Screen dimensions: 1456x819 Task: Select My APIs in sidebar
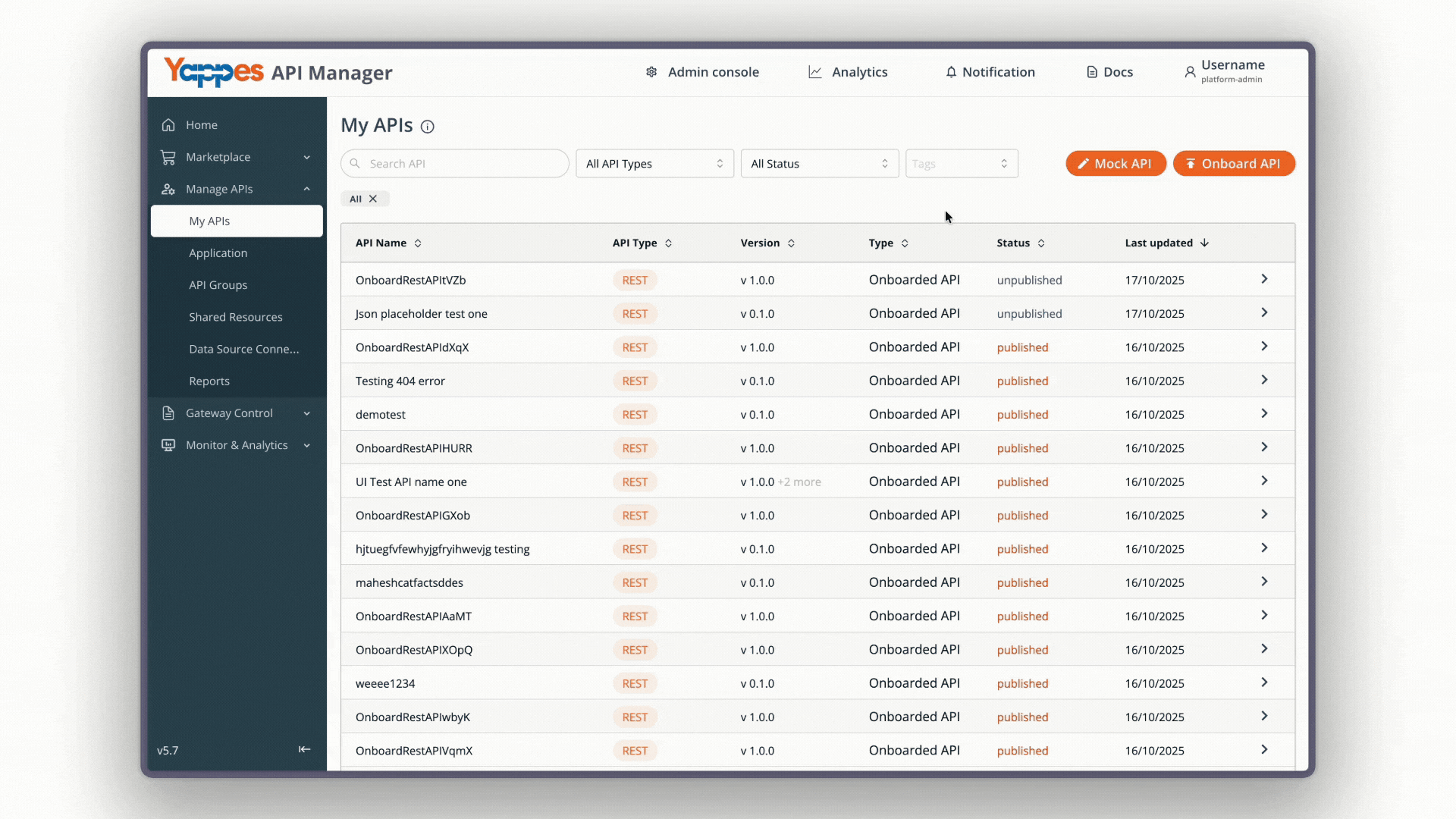coord(237,221)
